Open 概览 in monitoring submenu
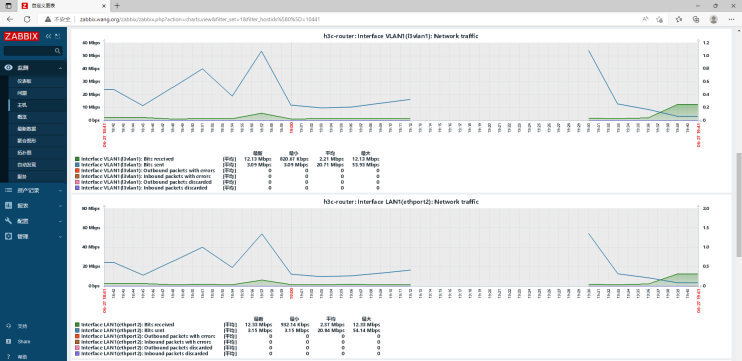Screen dimensions: 742x361 22,117
